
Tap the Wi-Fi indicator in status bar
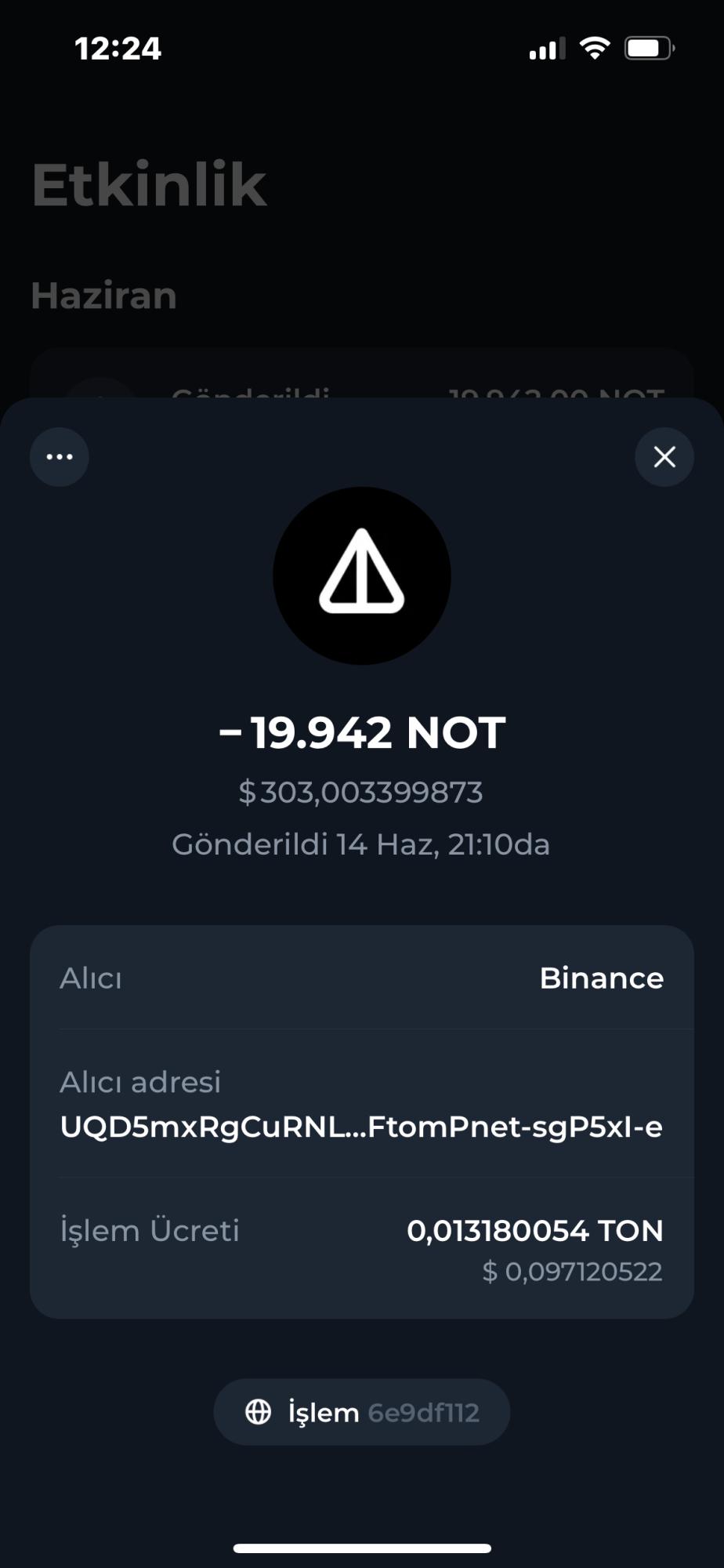pyautogui.click(x=595, y=47)
